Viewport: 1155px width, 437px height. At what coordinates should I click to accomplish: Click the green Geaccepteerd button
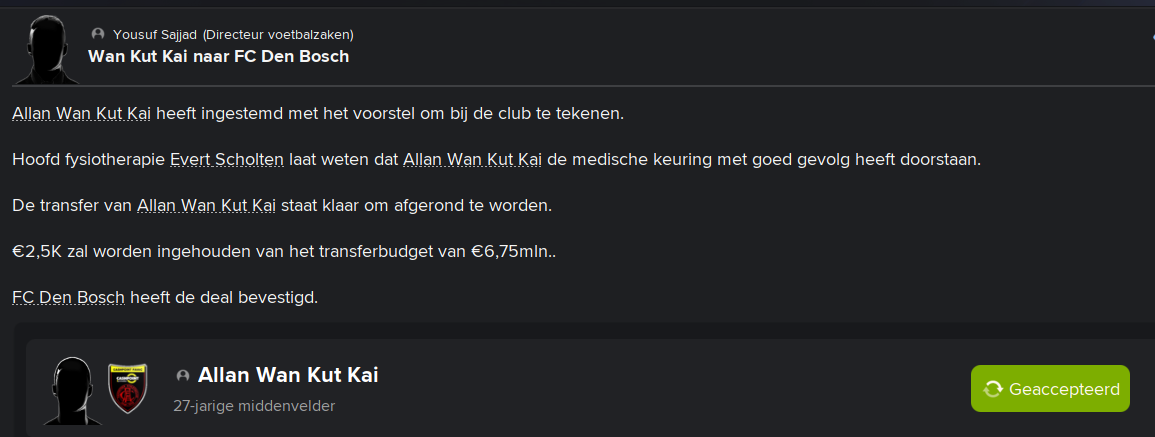coord(1050,388)
